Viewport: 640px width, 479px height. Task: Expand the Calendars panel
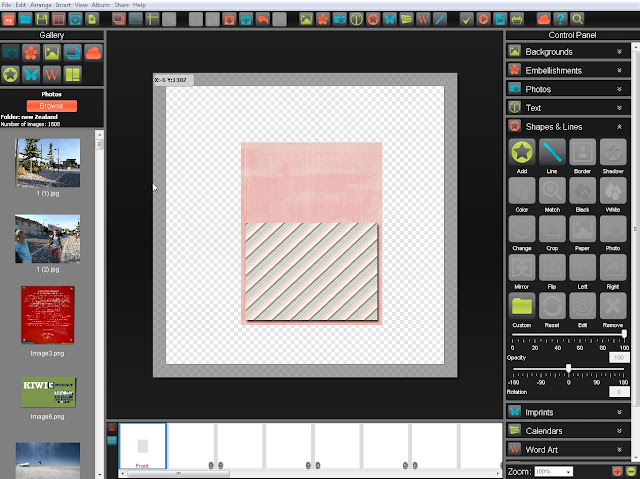click(x=569, y=431)
